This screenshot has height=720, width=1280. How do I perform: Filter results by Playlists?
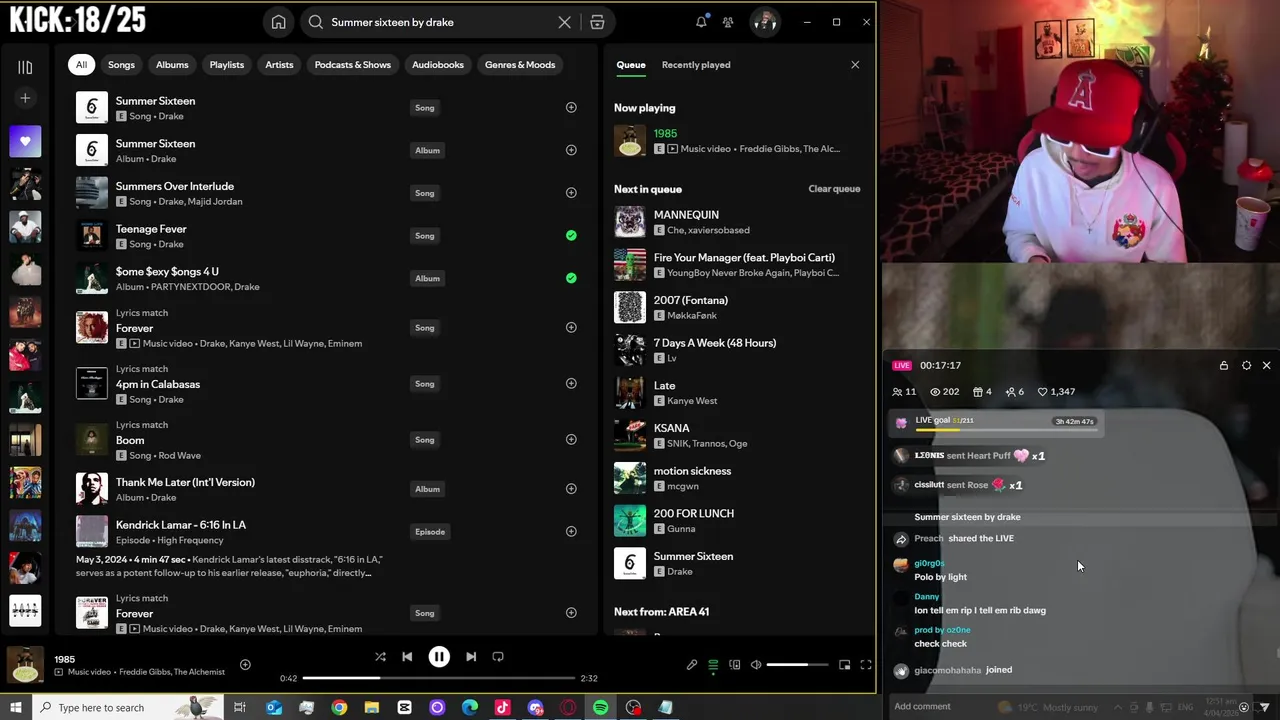[227, 65]
